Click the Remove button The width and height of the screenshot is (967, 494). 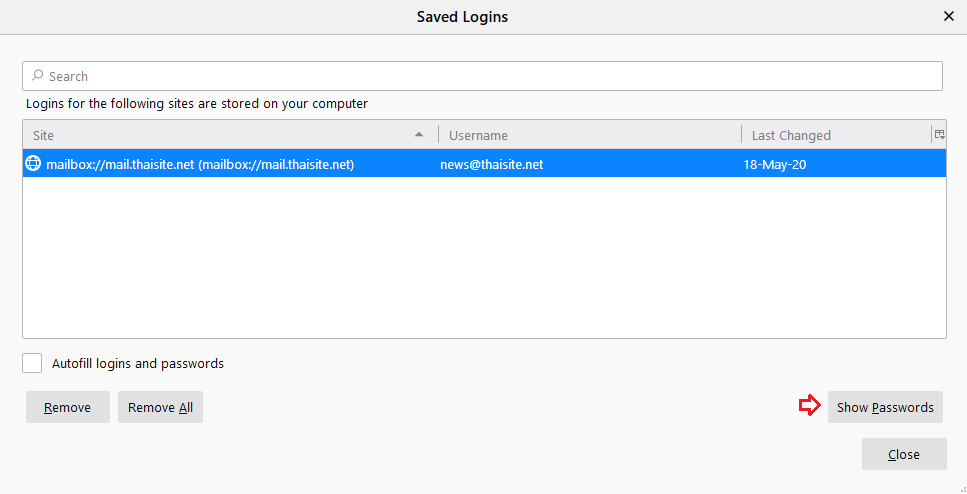68,407
